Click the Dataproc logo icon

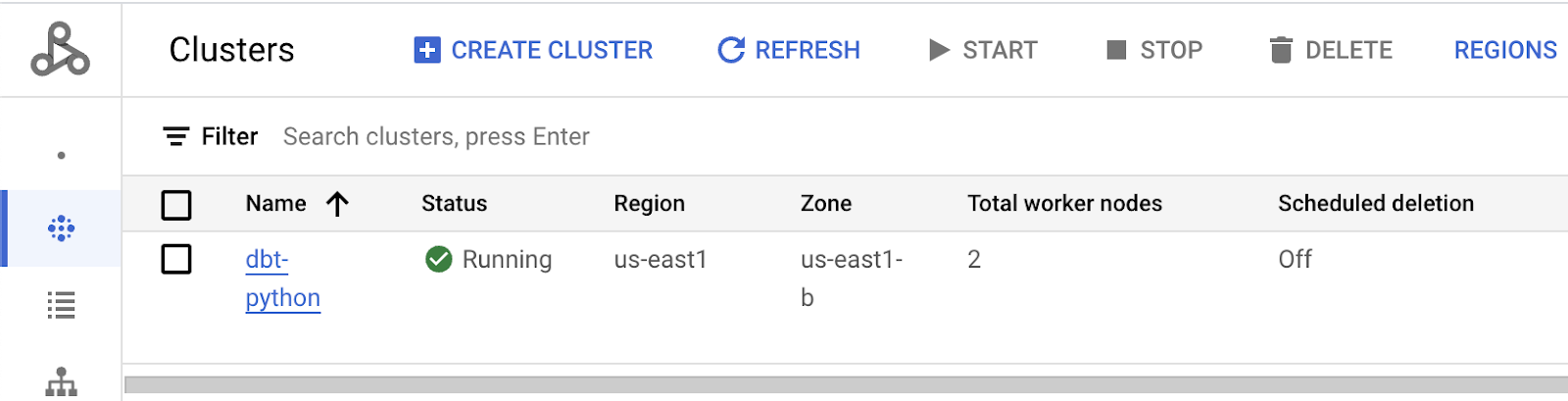point(60,50)
